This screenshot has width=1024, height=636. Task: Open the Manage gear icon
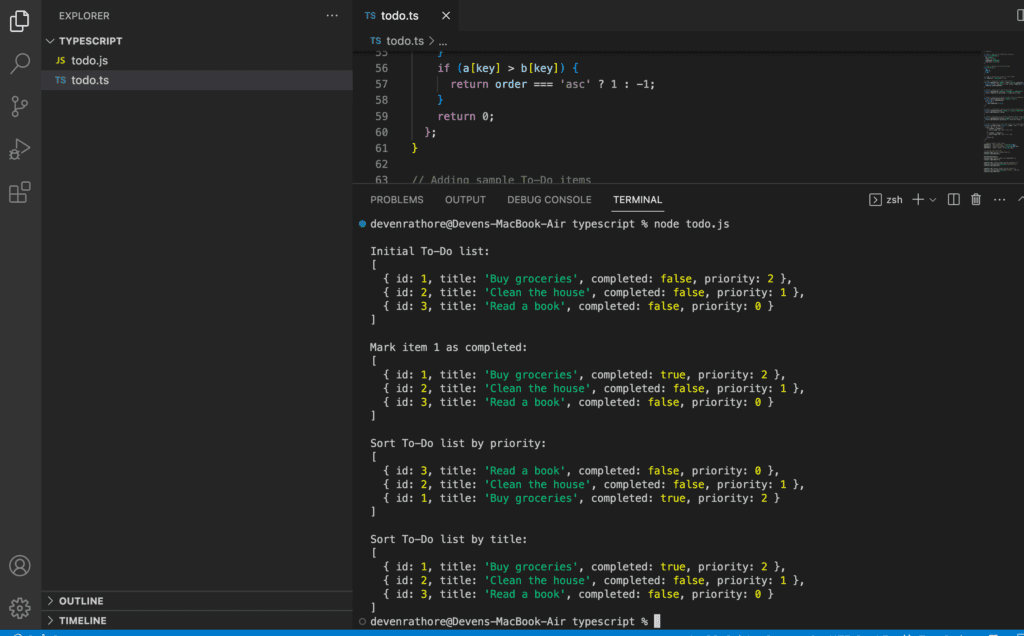[20, 608]
